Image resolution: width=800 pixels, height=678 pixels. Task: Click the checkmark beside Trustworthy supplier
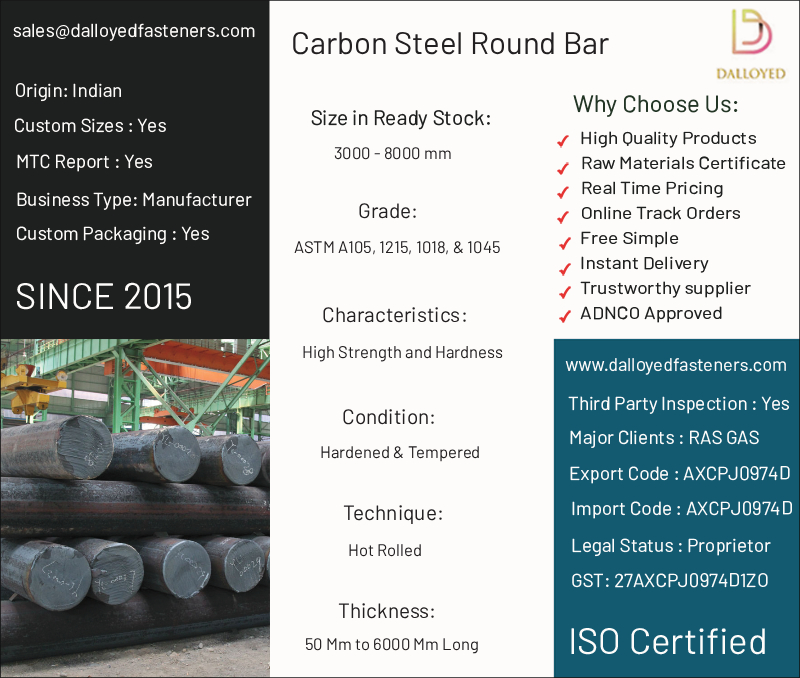point(564,292)
